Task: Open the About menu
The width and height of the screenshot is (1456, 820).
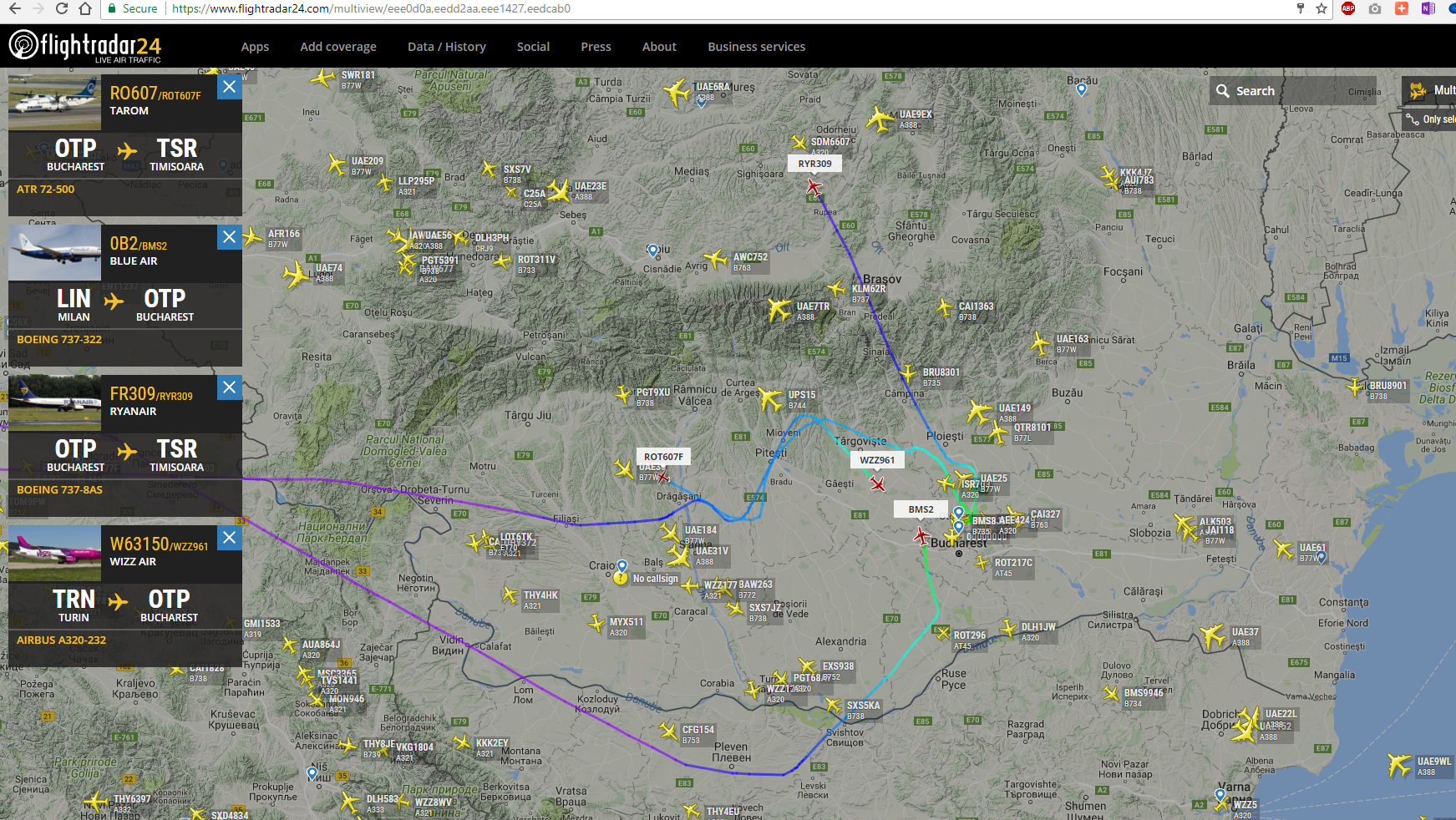Action: point(659,47)
